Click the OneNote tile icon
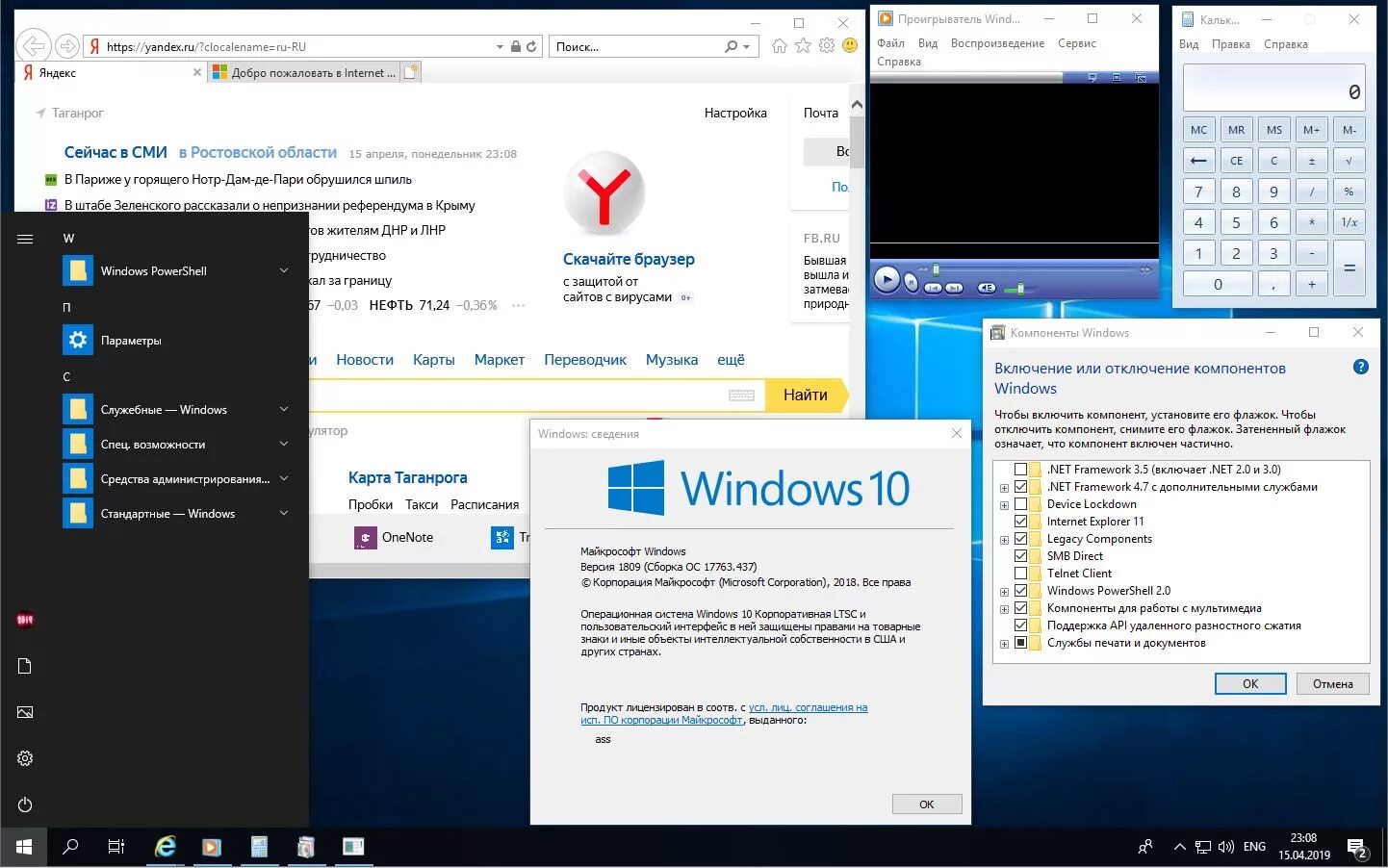The width and height of the screenshot is (1388, 868). pyautogui.click(x=365, y=538)
